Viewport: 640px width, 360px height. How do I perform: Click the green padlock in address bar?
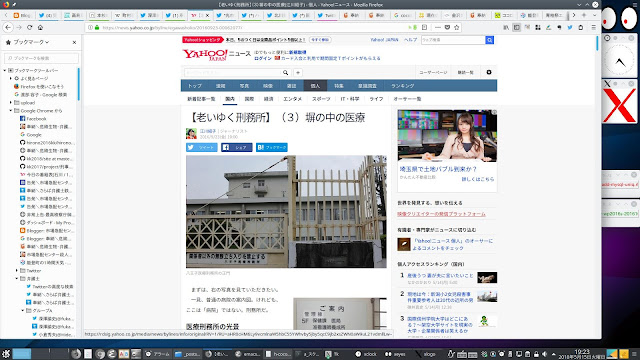pos(97,27)
